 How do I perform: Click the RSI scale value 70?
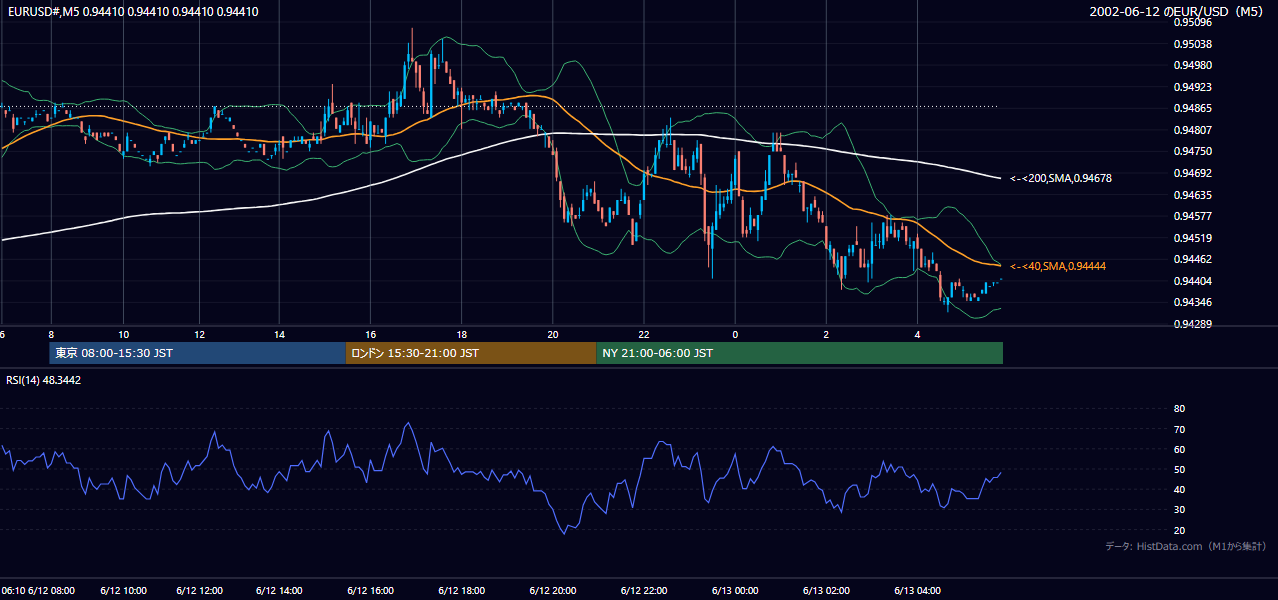1179,429
